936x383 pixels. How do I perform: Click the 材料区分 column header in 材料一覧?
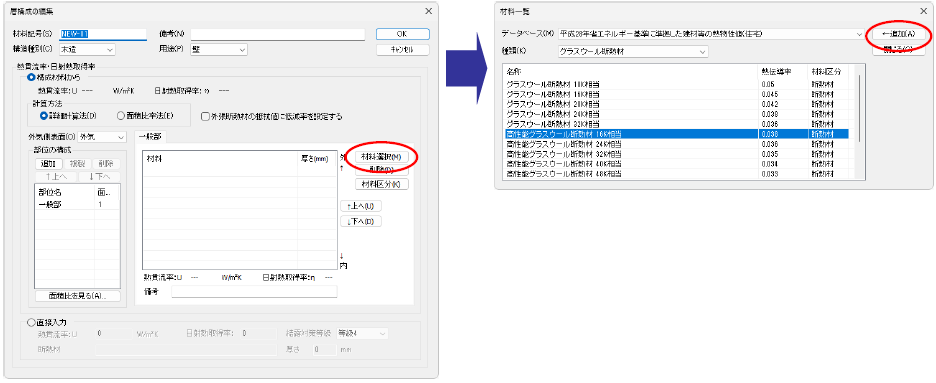tap(827, 71)
